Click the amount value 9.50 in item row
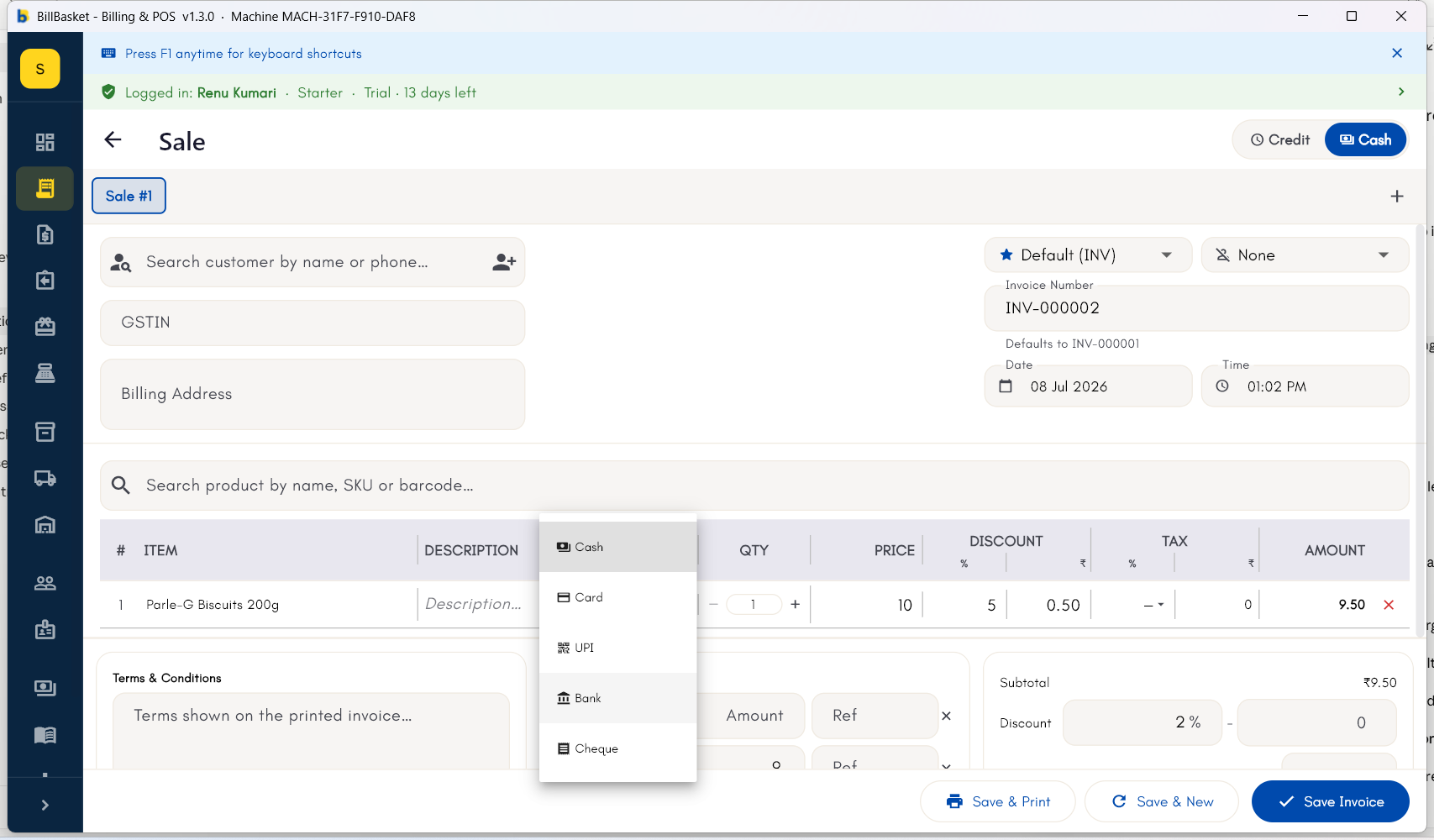This screenshot has height=840, width=1434. (x=1352, y=605)
